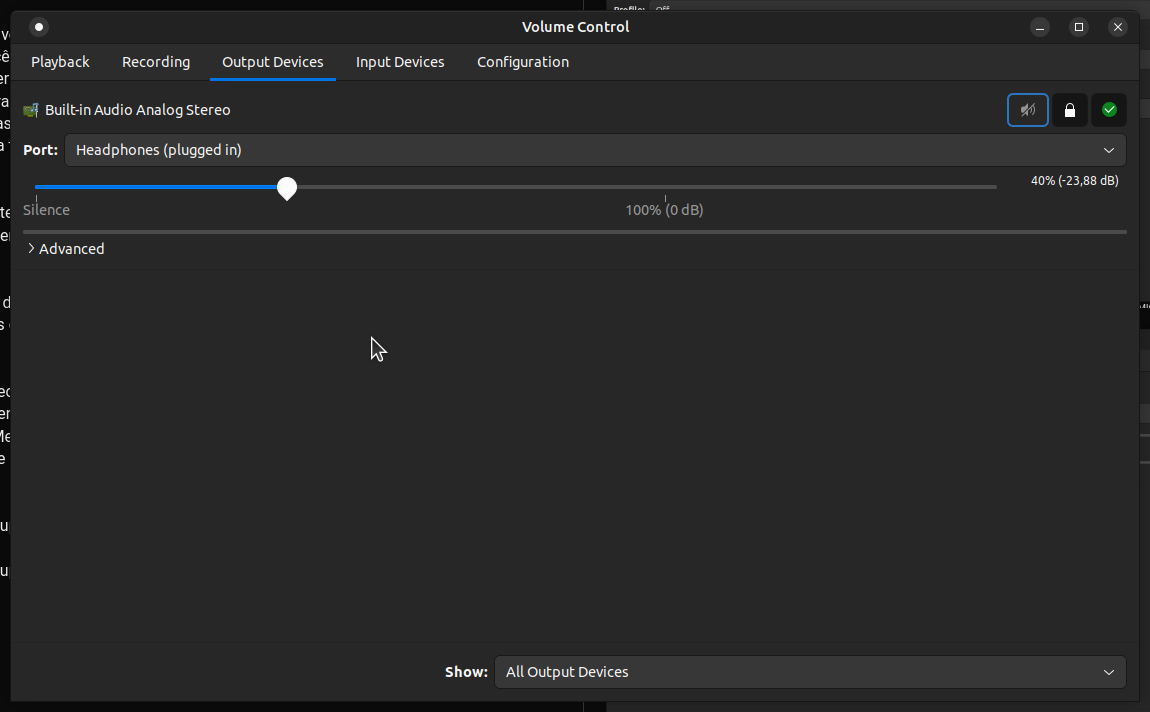Click the 100% (0 dB) slider mark

[664, 210]
